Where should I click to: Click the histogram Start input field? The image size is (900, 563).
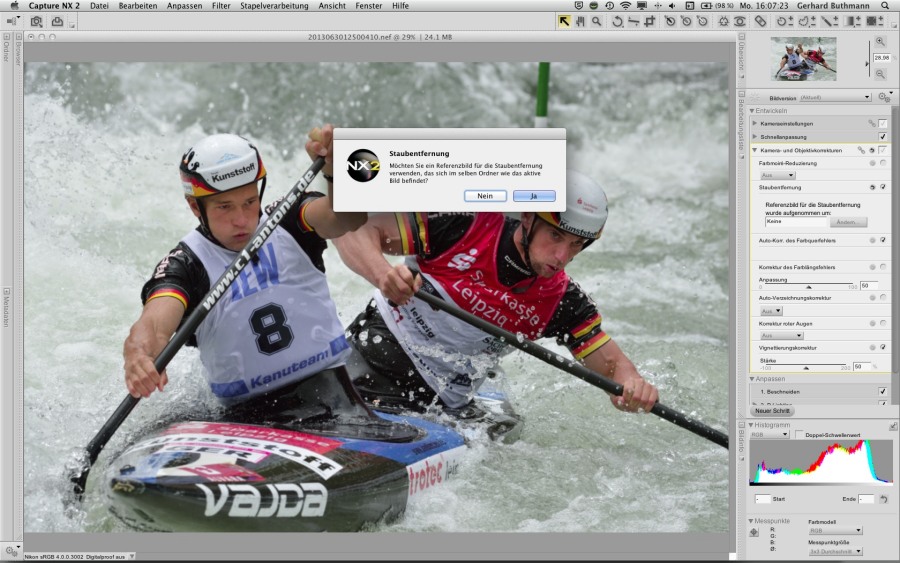click(762, 499)
